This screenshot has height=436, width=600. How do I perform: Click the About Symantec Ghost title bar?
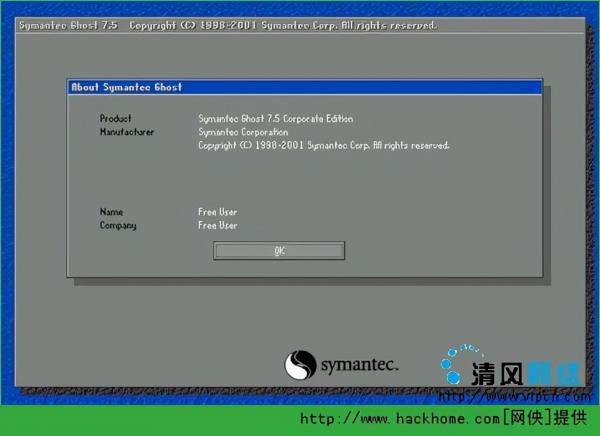305,87
